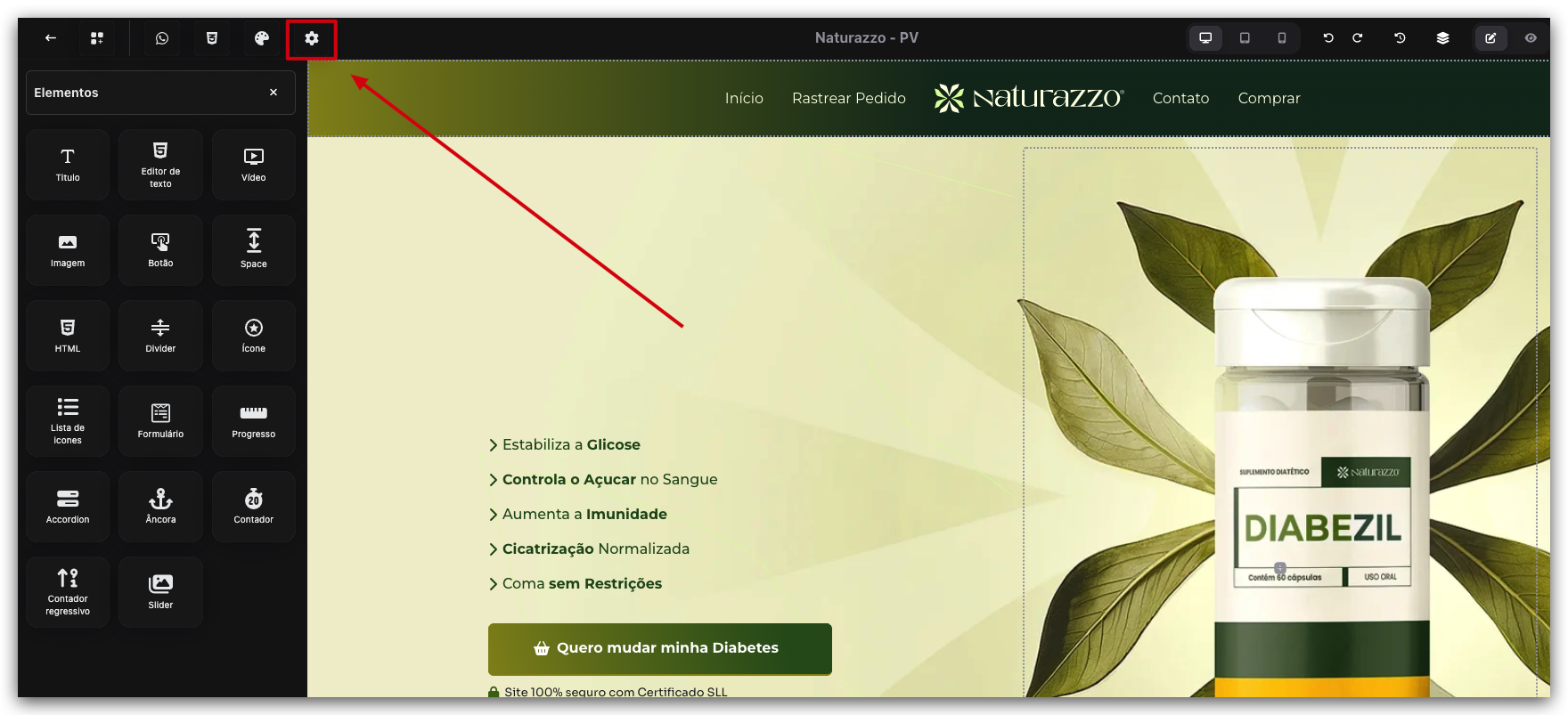The width and height of the screenshot is (1568, 715).
Task: Select the Âncora element
Action: [x=160, y=507]
